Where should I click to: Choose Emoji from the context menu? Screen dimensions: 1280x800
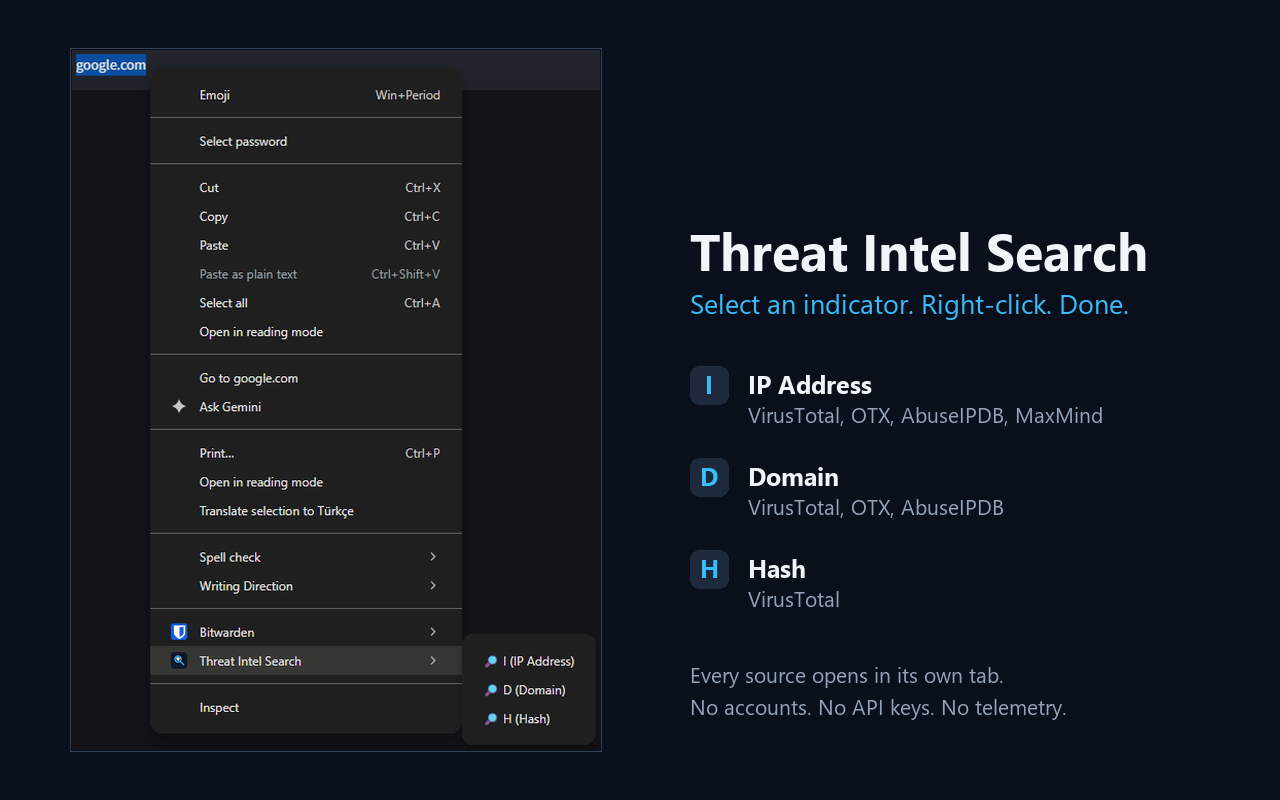point(306,95)
